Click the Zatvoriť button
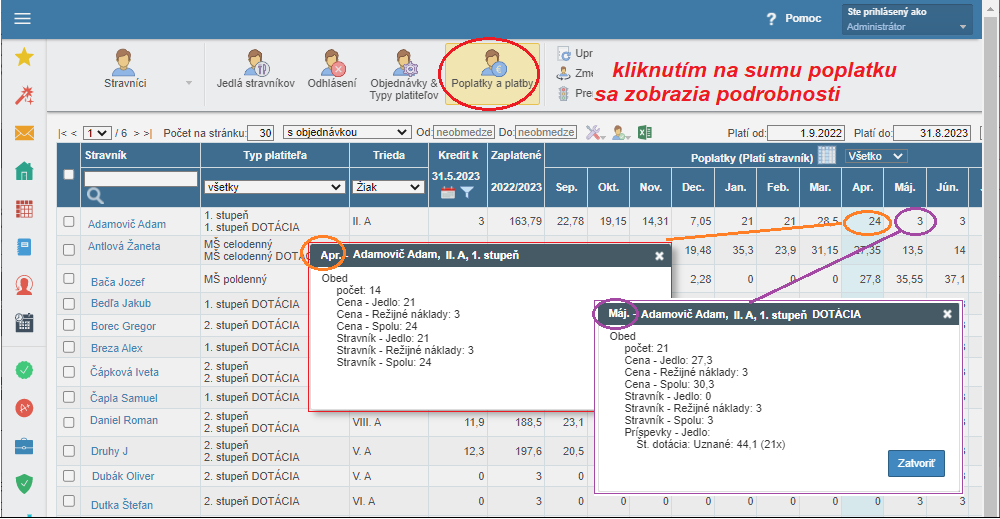 point(916,464)
